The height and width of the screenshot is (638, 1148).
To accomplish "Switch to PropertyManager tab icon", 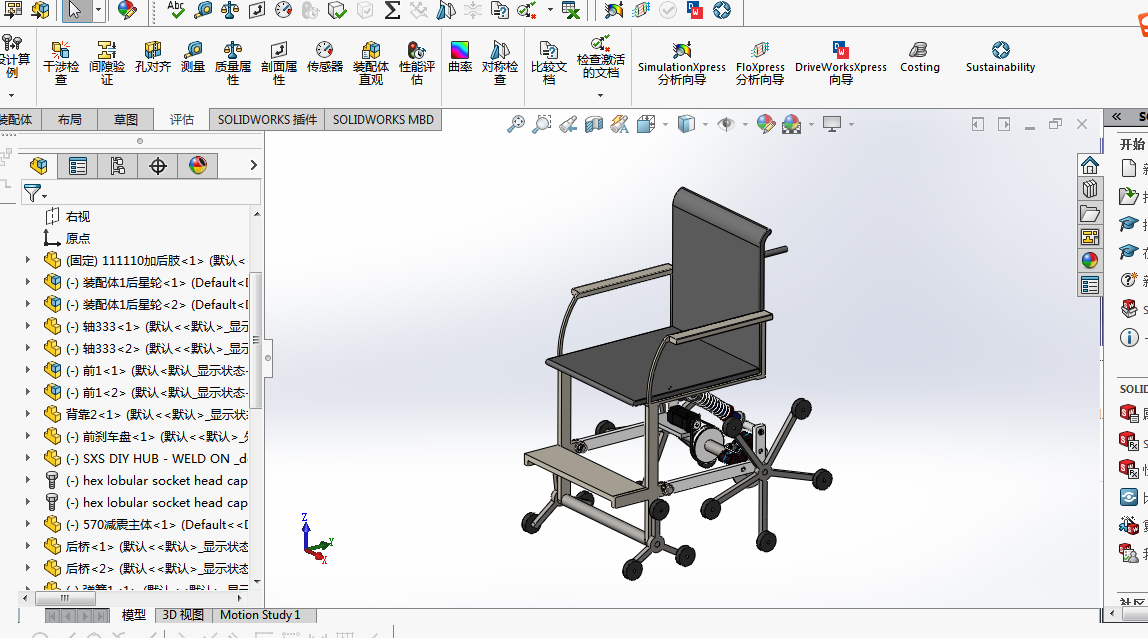I will click(78, 166).
